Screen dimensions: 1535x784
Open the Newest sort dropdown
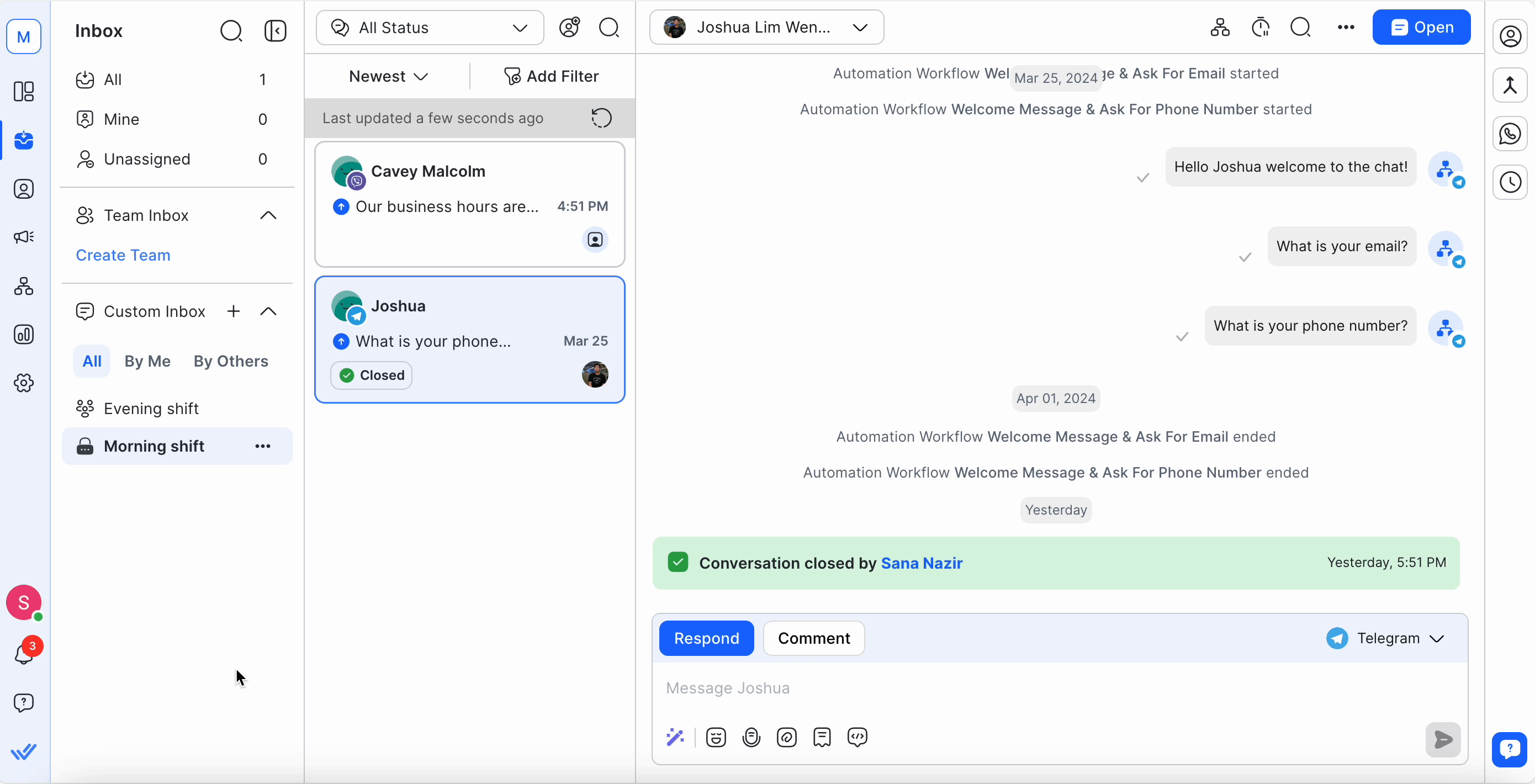pyautogui.click(x=388, y=76)
